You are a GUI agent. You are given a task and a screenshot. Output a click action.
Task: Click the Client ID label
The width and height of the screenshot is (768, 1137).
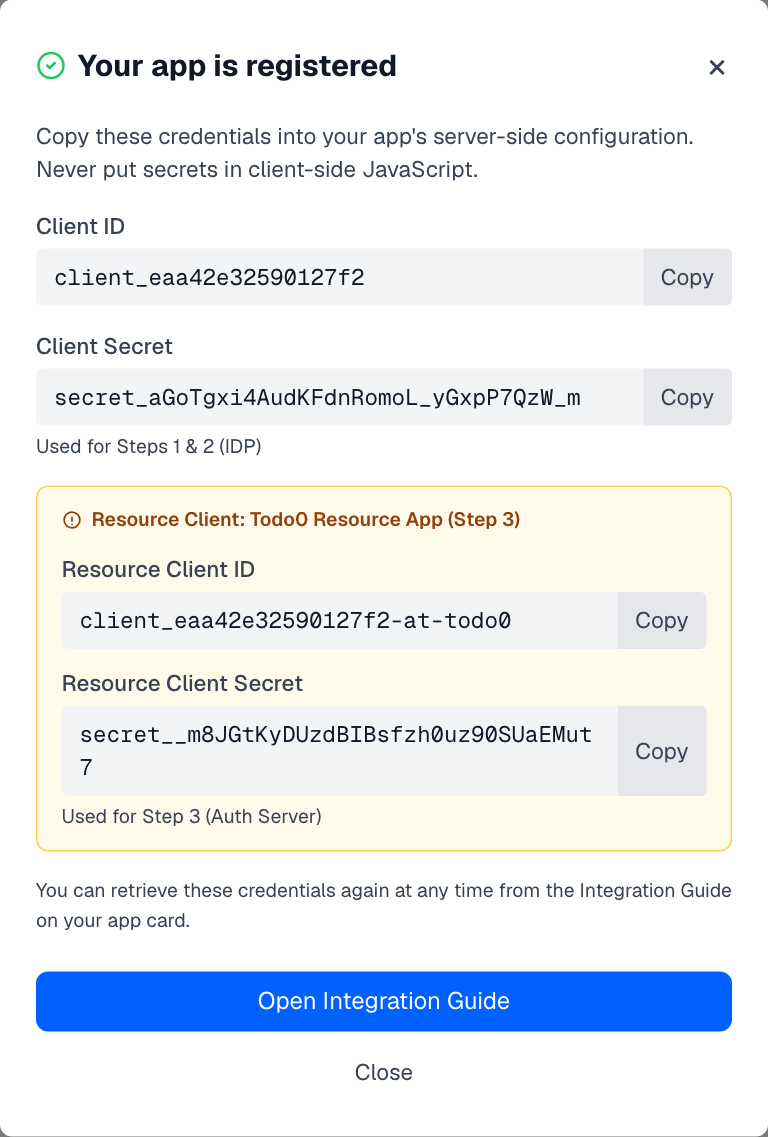80,227
